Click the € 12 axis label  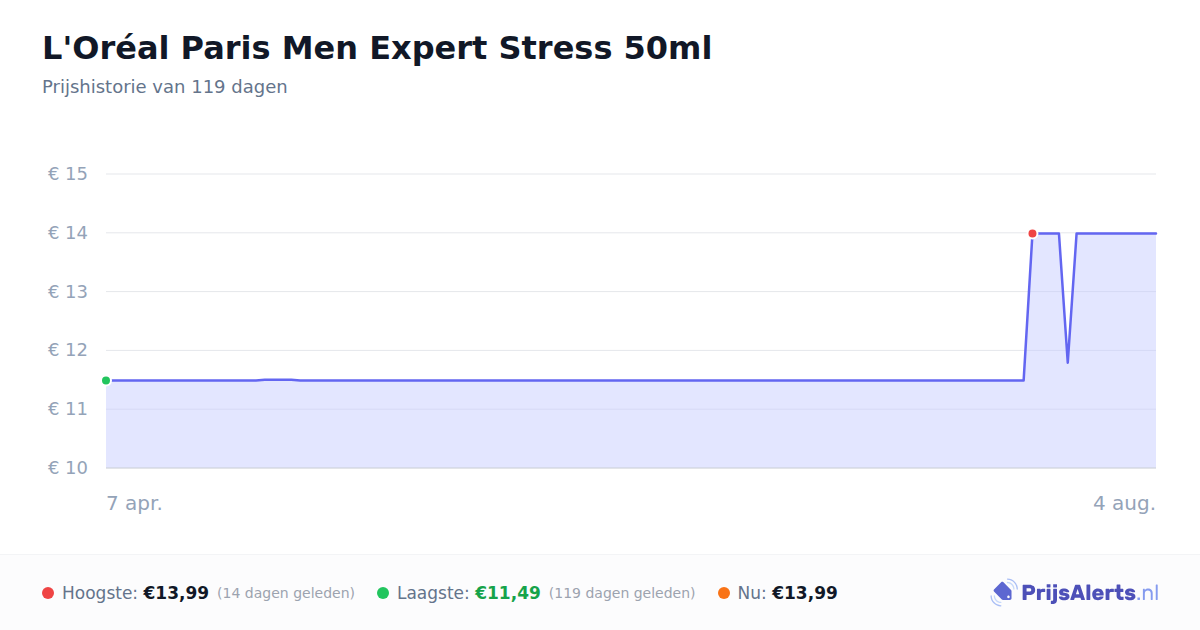68,351
